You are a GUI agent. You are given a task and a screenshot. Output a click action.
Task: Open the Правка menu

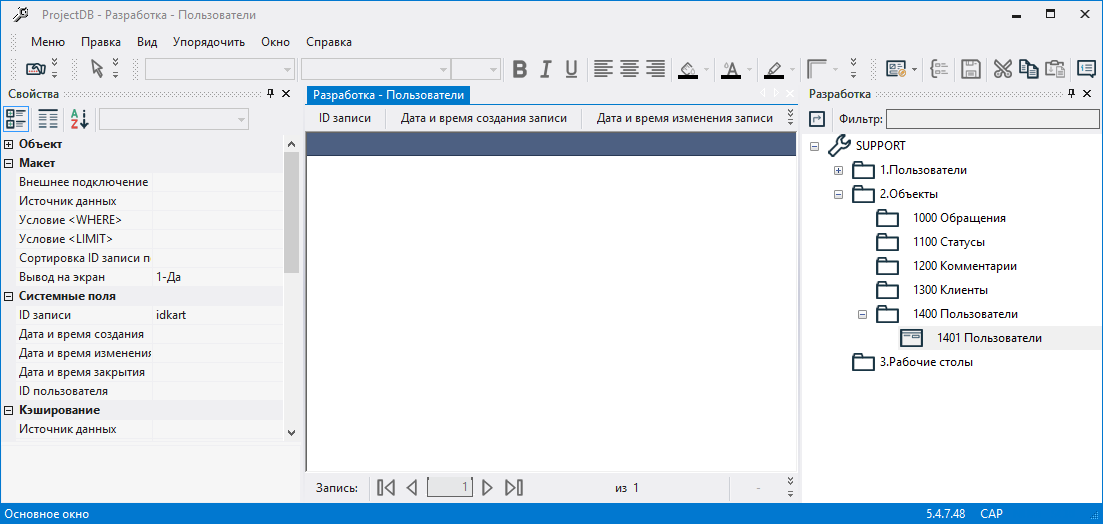[101, 42]
